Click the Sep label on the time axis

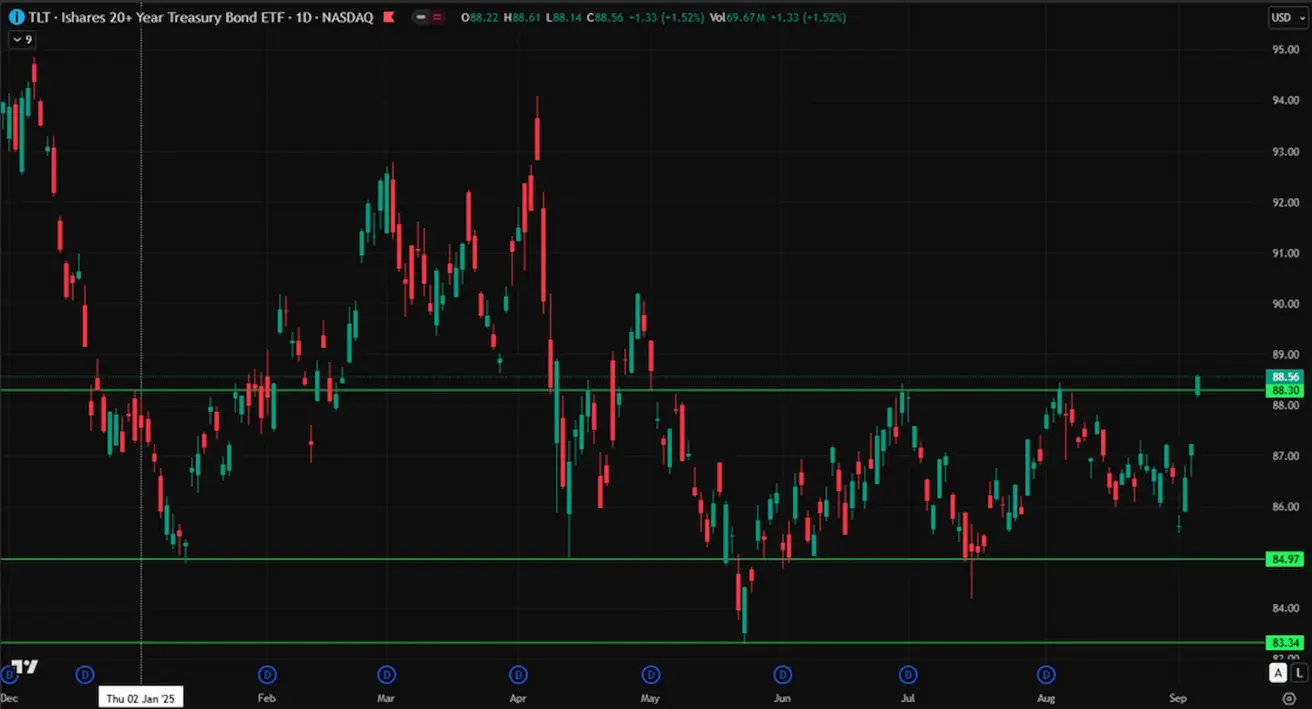[1178, 697]
